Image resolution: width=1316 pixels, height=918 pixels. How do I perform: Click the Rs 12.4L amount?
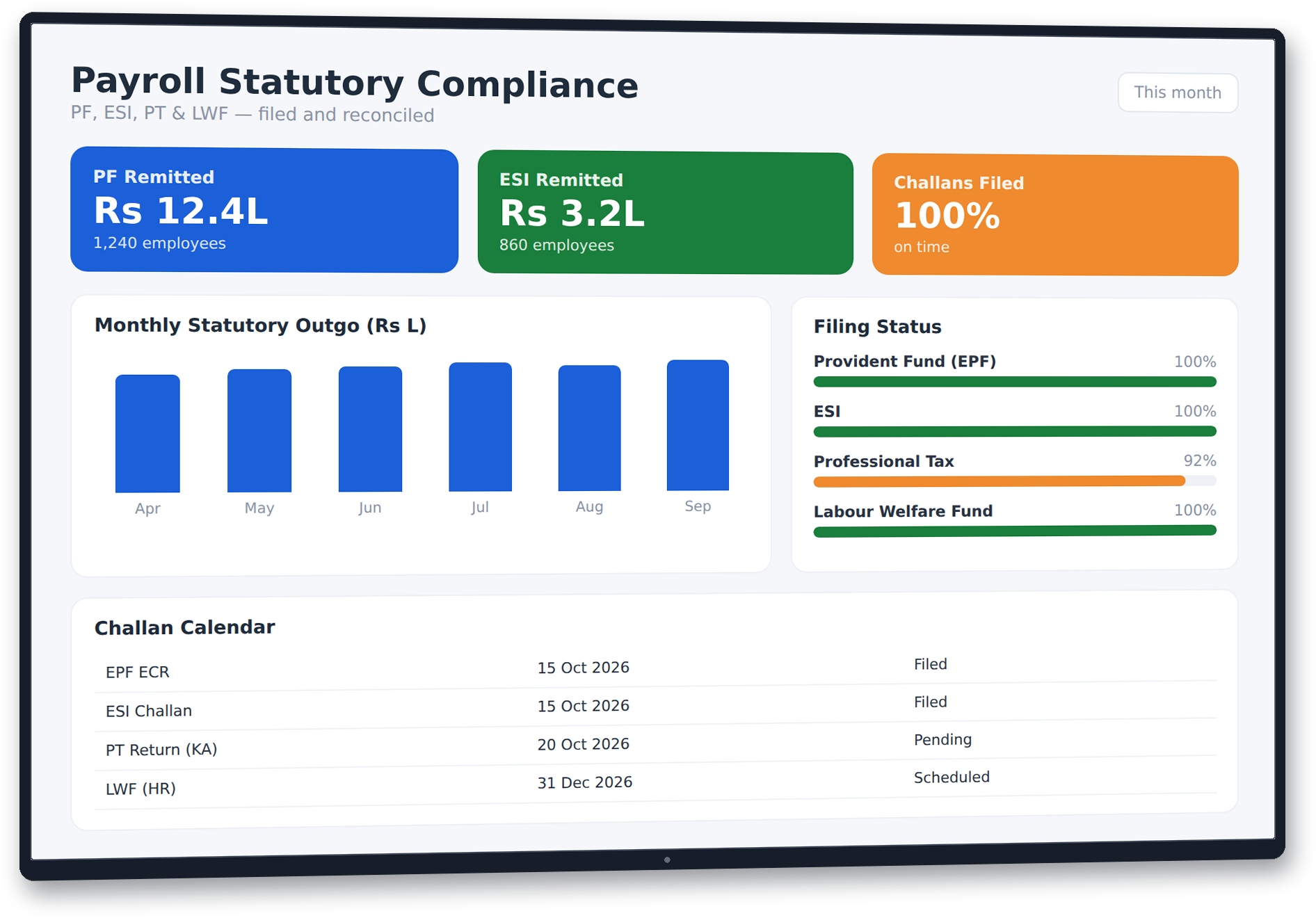point(181,211)
